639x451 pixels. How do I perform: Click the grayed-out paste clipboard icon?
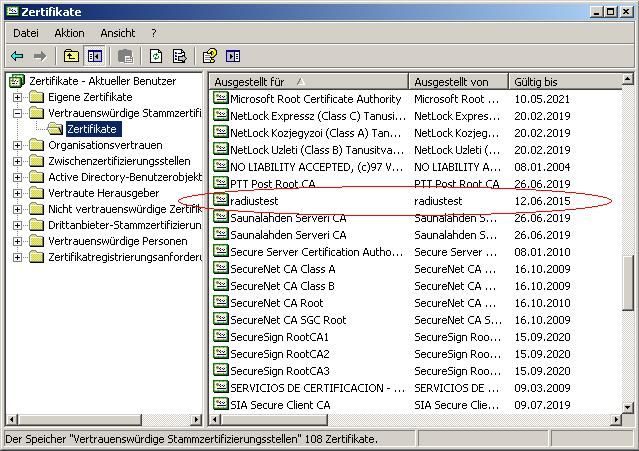126,56
